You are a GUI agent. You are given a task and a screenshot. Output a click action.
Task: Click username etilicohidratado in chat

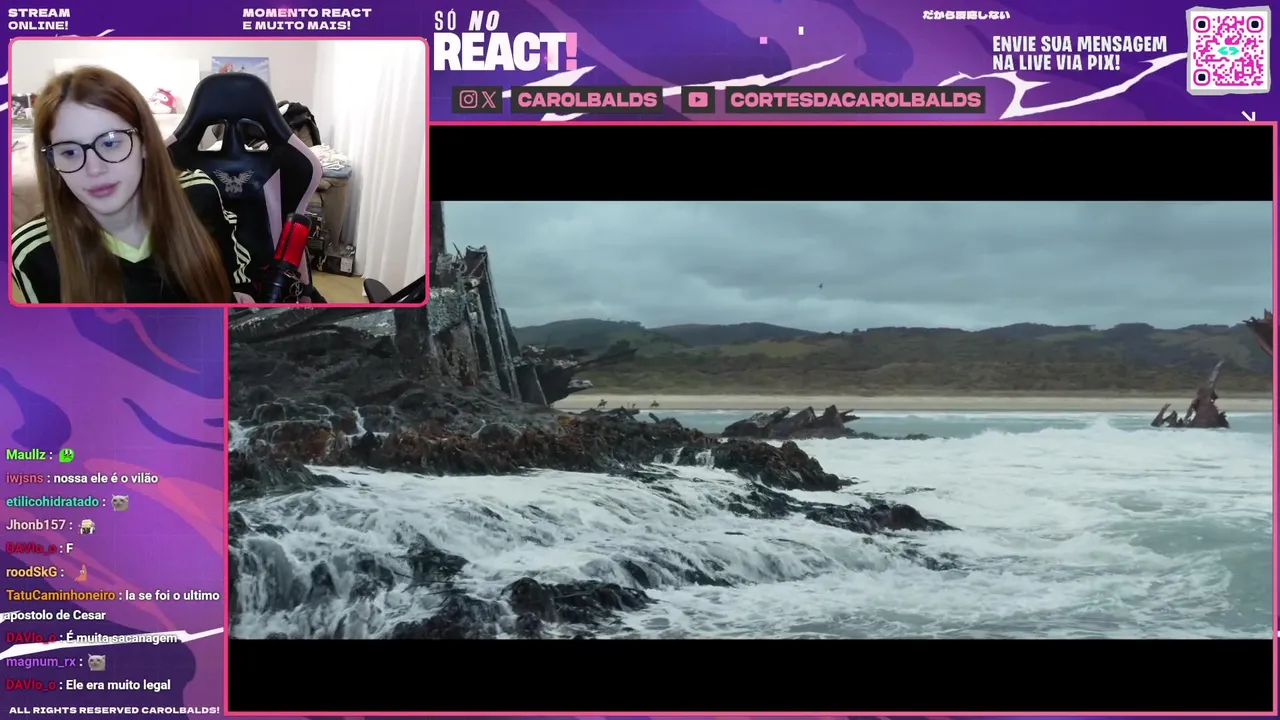click(x=52, y=502)
